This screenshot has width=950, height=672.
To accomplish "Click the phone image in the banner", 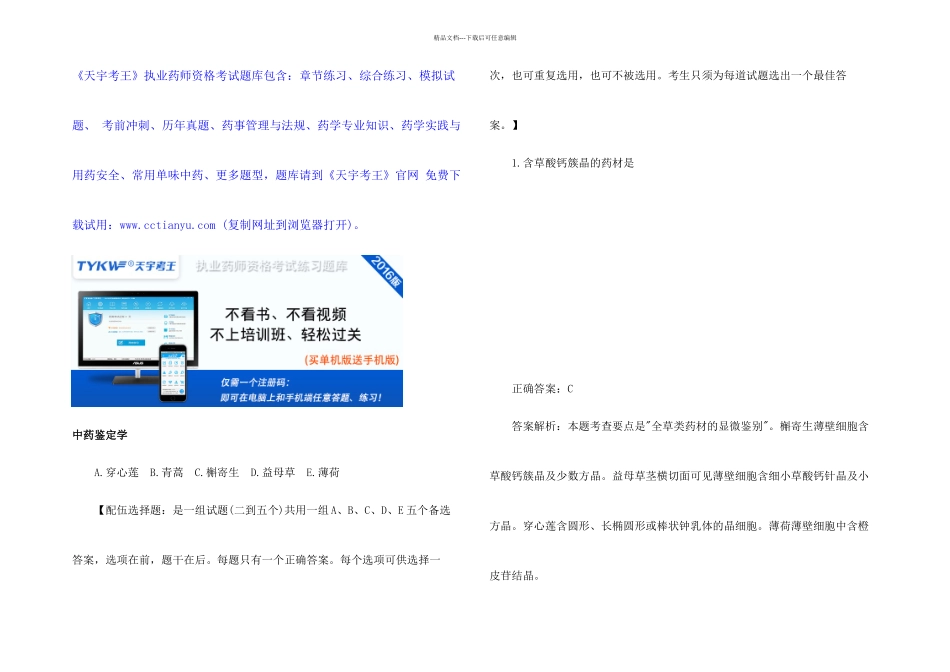I will (x=173, y=373).
